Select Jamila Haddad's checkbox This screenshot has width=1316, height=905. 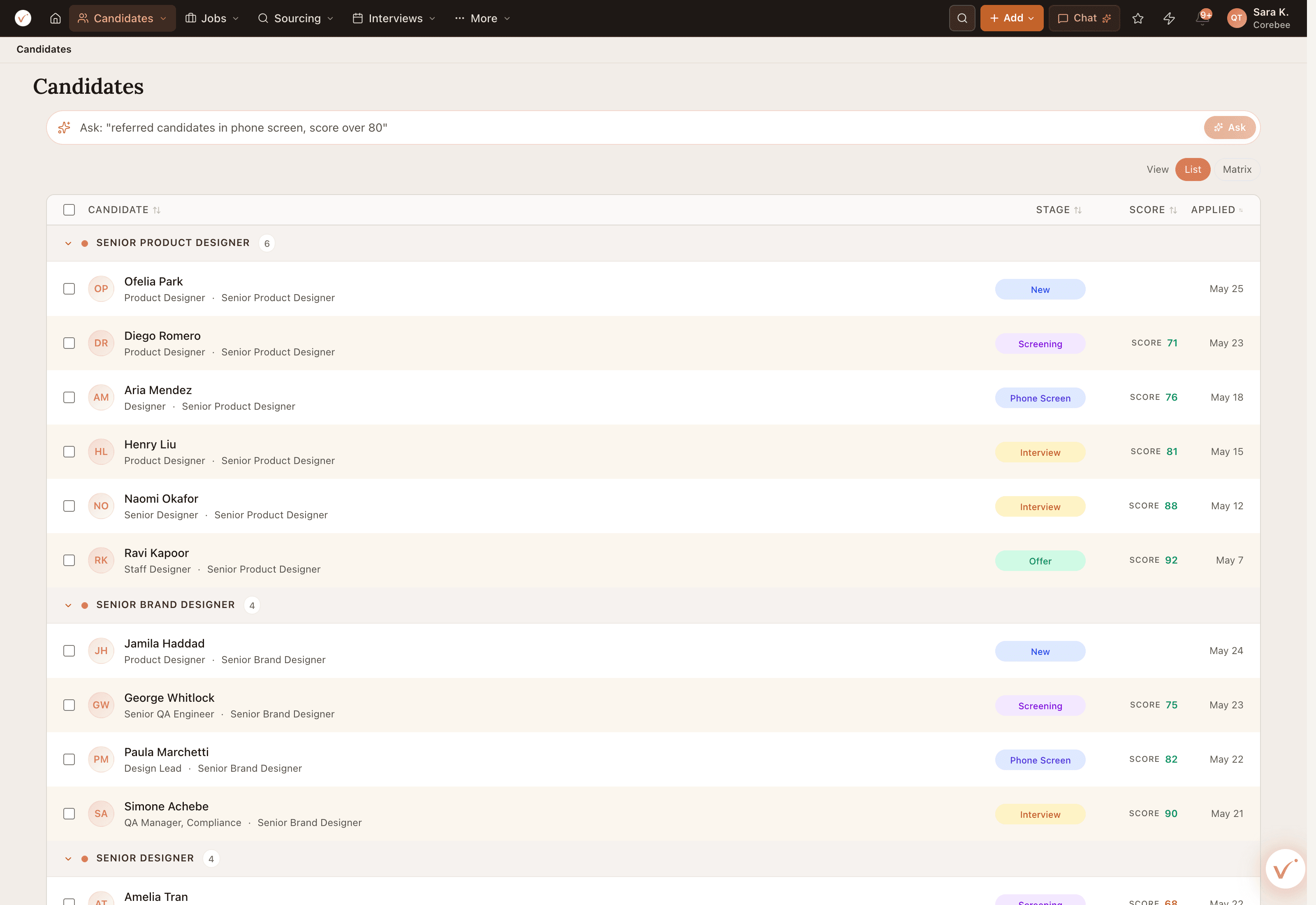69,651
